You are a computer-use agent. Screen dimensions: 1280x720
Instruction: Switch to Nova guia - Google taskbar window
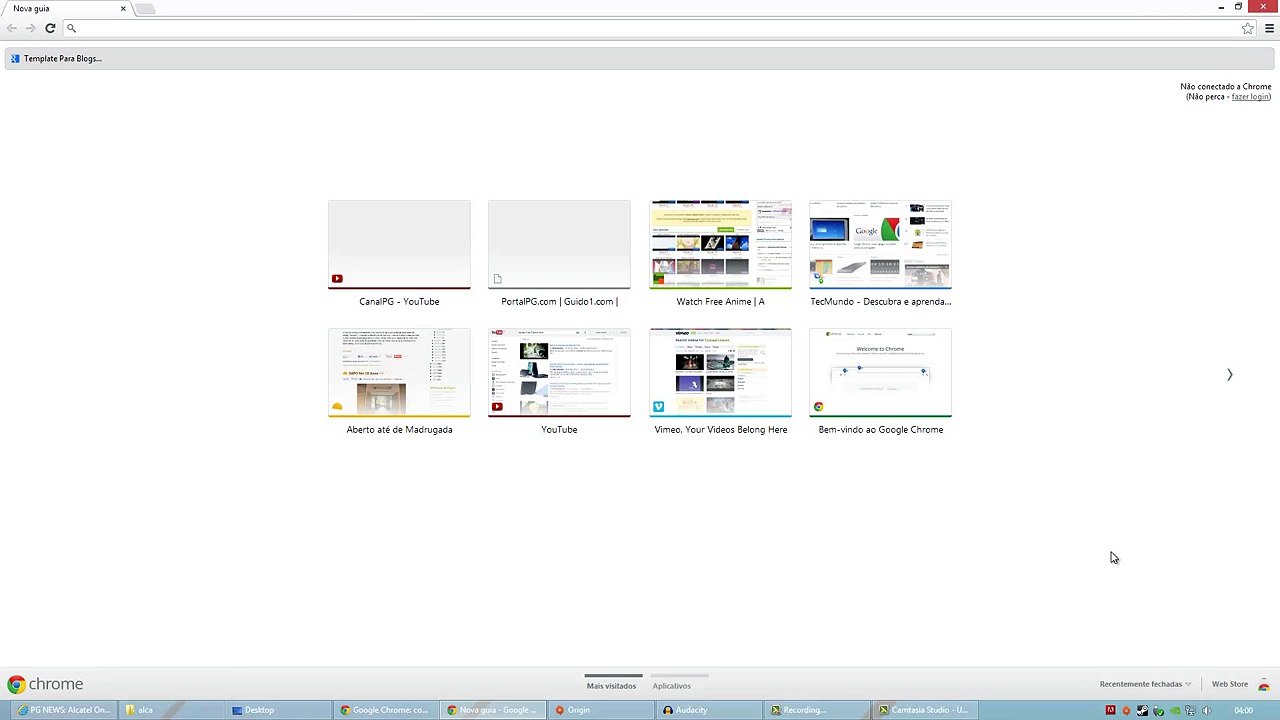(x=492, y=710)
